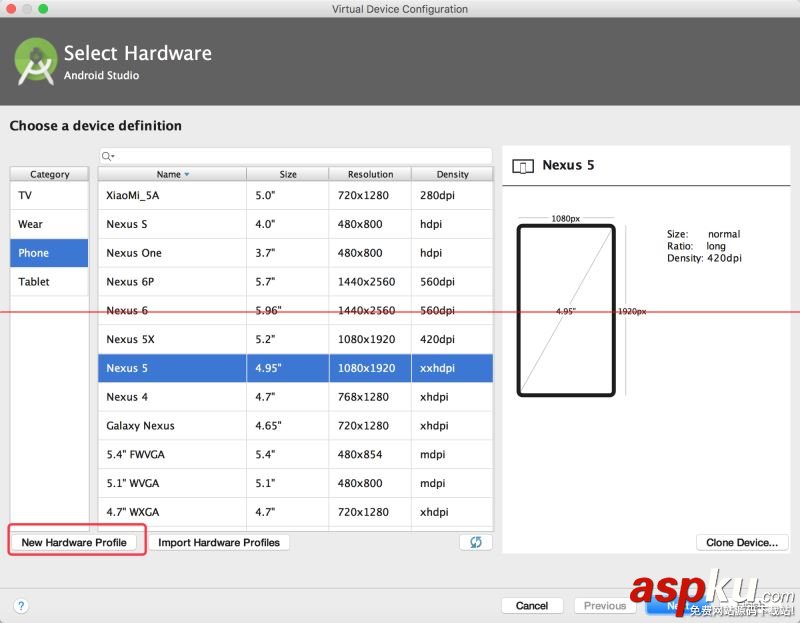
Task: Click the 5.96" size cell
Action: click(x=288, y=310)
